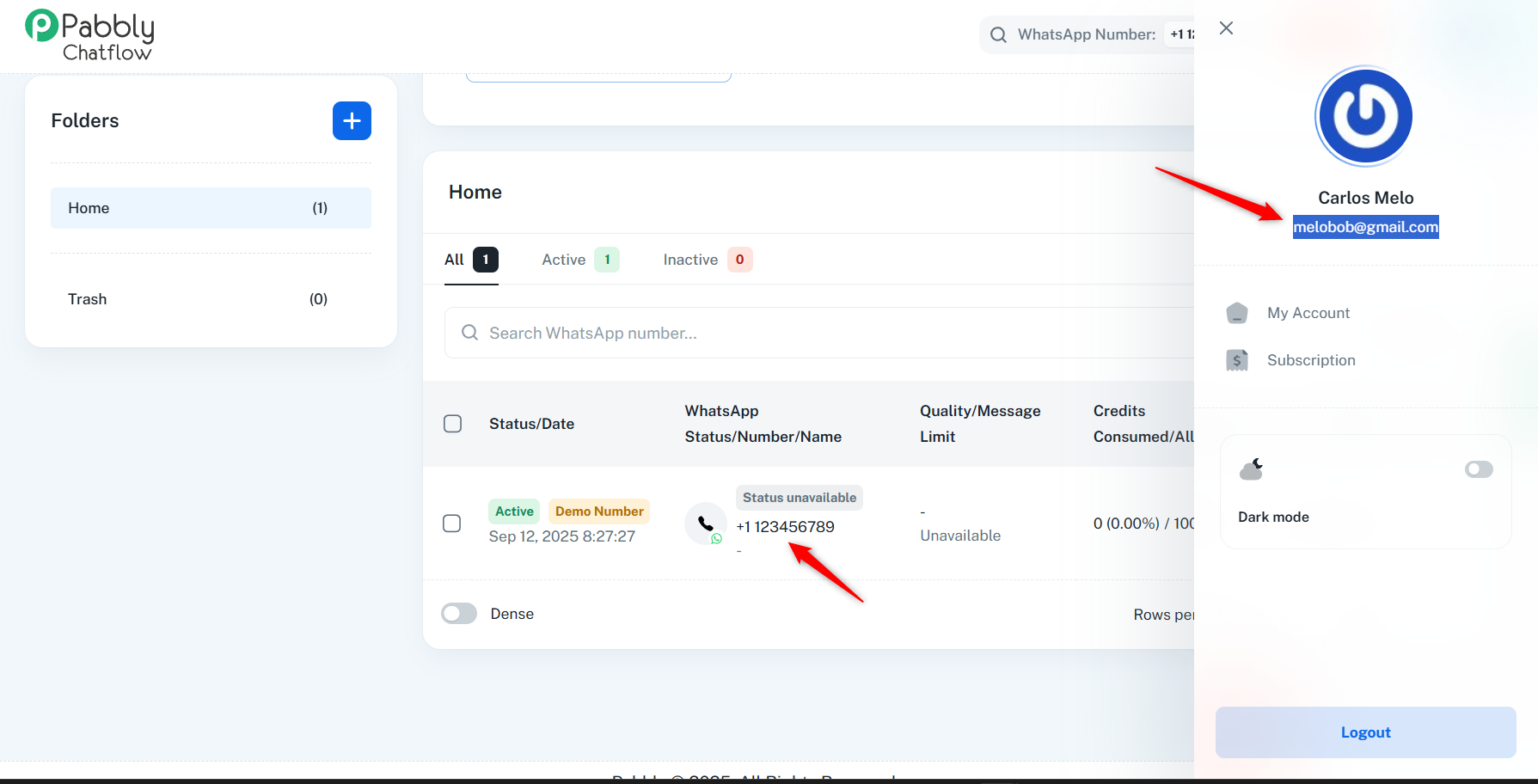This screenshot has height=784, width=1538.
Task: Click the Pabbly Chatflow logo
Action: coord(89,36)
